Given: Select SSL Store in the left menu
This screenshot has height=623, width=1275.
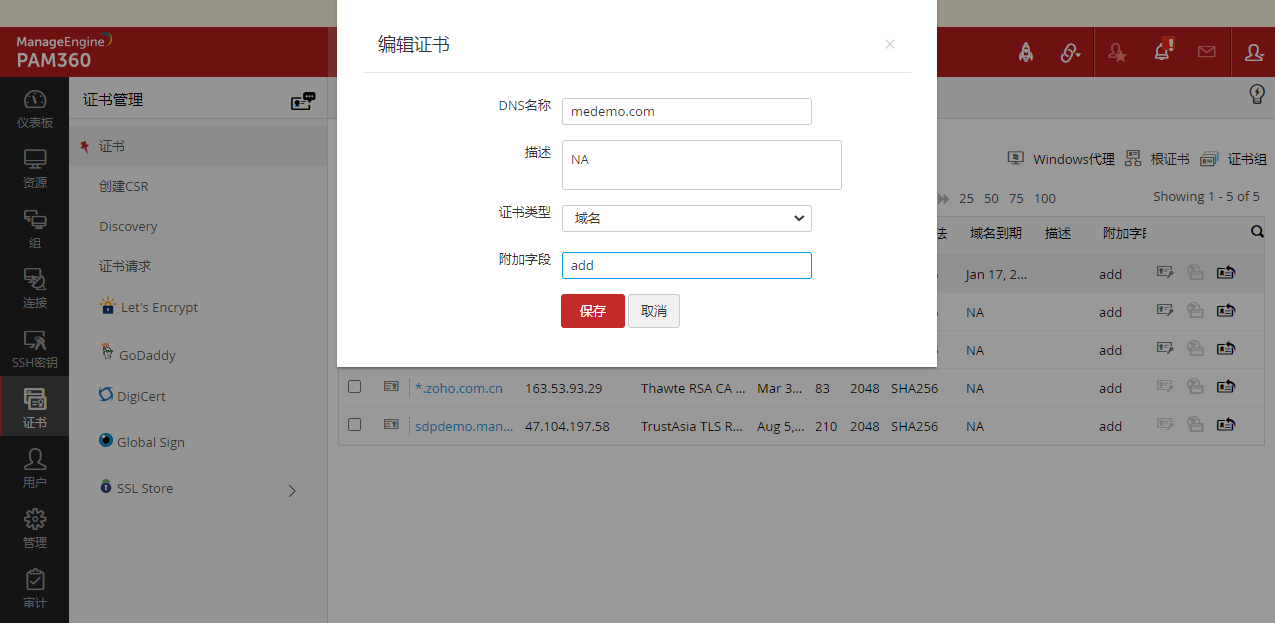Looking at the screenshot, I should [x=145, y=488].
